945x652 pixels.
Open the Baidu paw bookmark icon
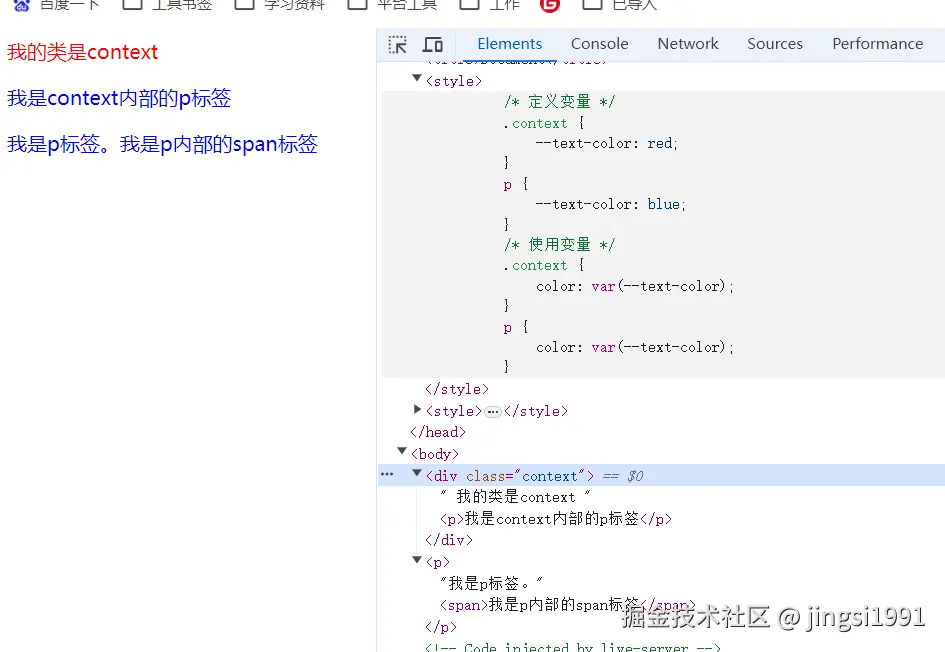pyautogui.click(x=22, y=5)
